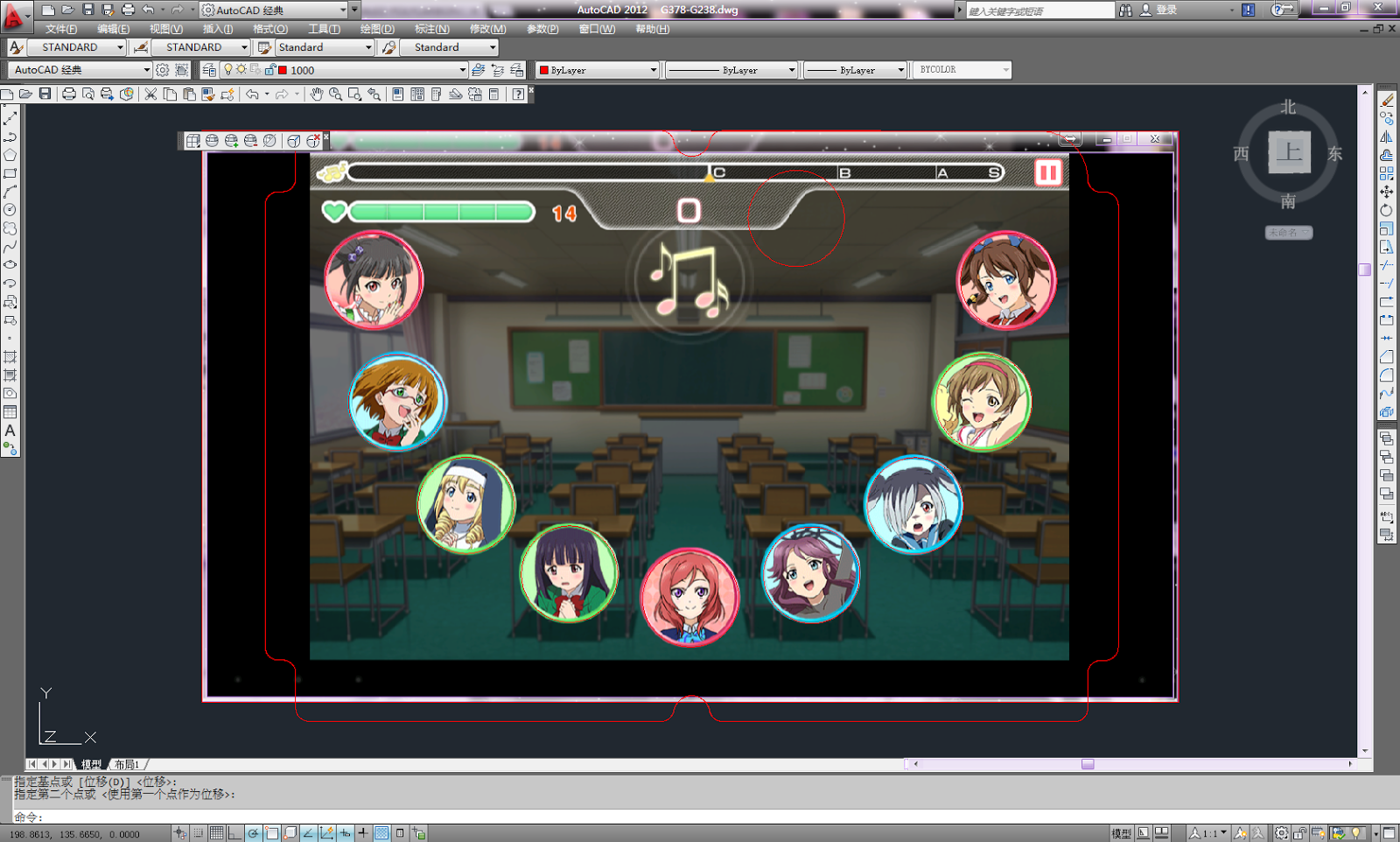Open the AutoCAD 经典 workspace dropdown
Screen dimensions: 1400x842
pyautogui.click(x=145, y=70)
